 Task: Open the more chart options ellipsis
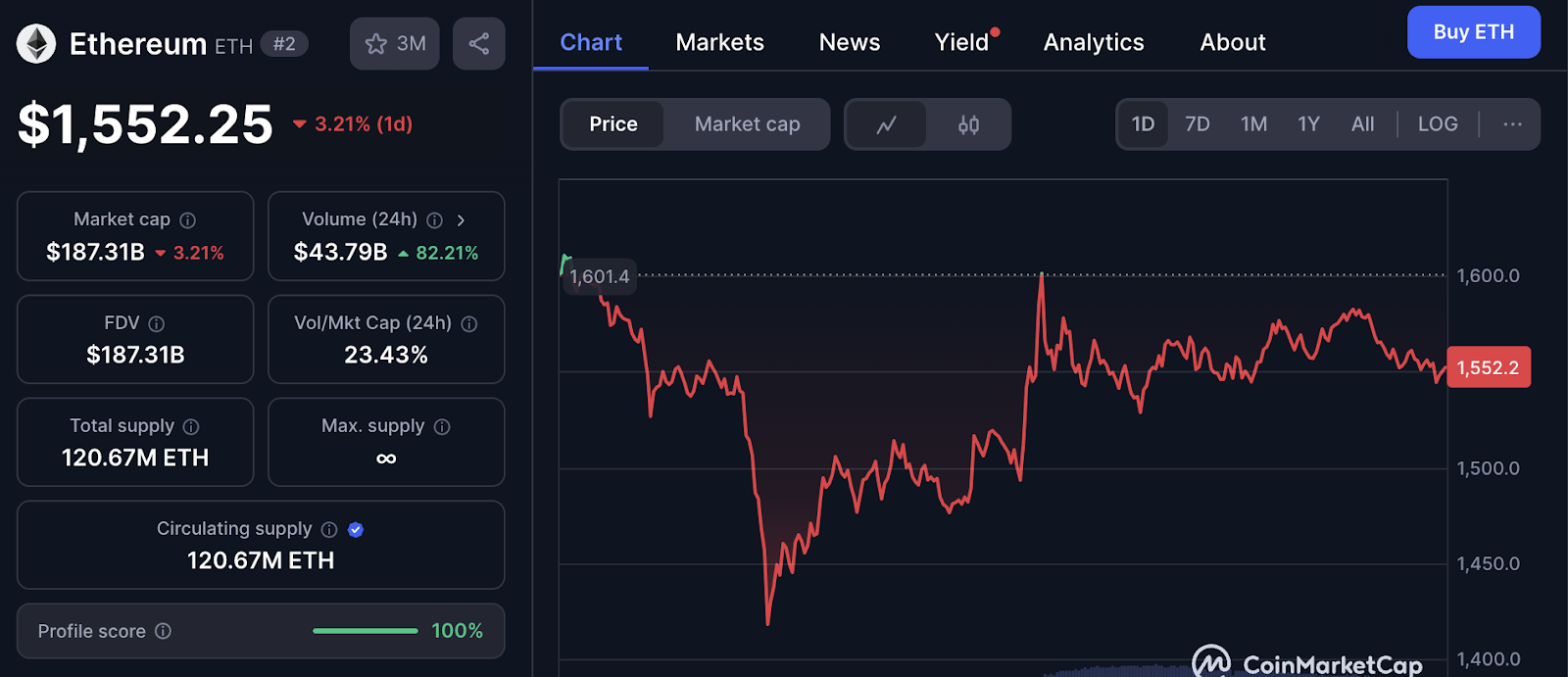pyautogui.click(x=1512, y=124)
